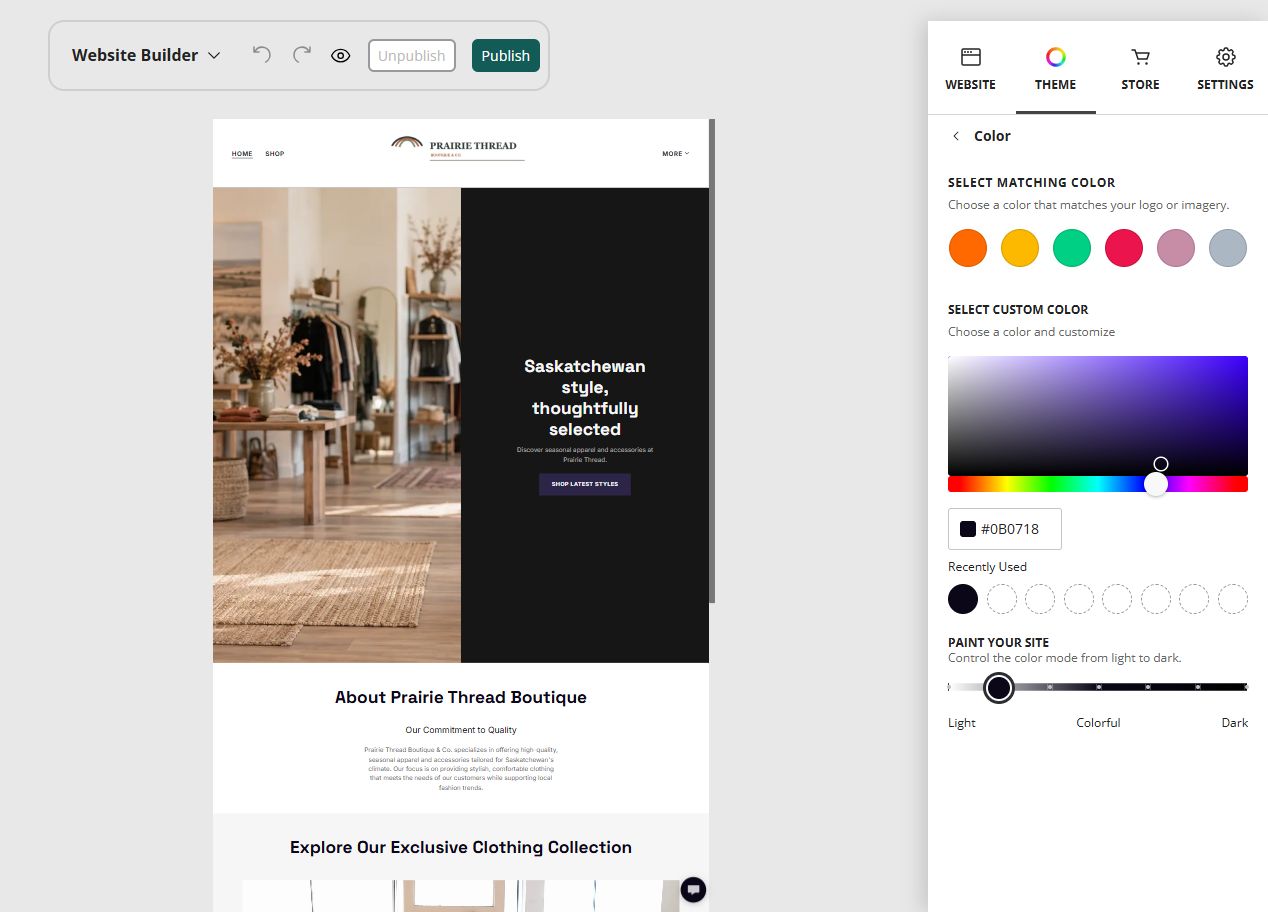
Task: Click the 'About Prairie Thread Boutique' heading
Action: (x=461, y=698)
